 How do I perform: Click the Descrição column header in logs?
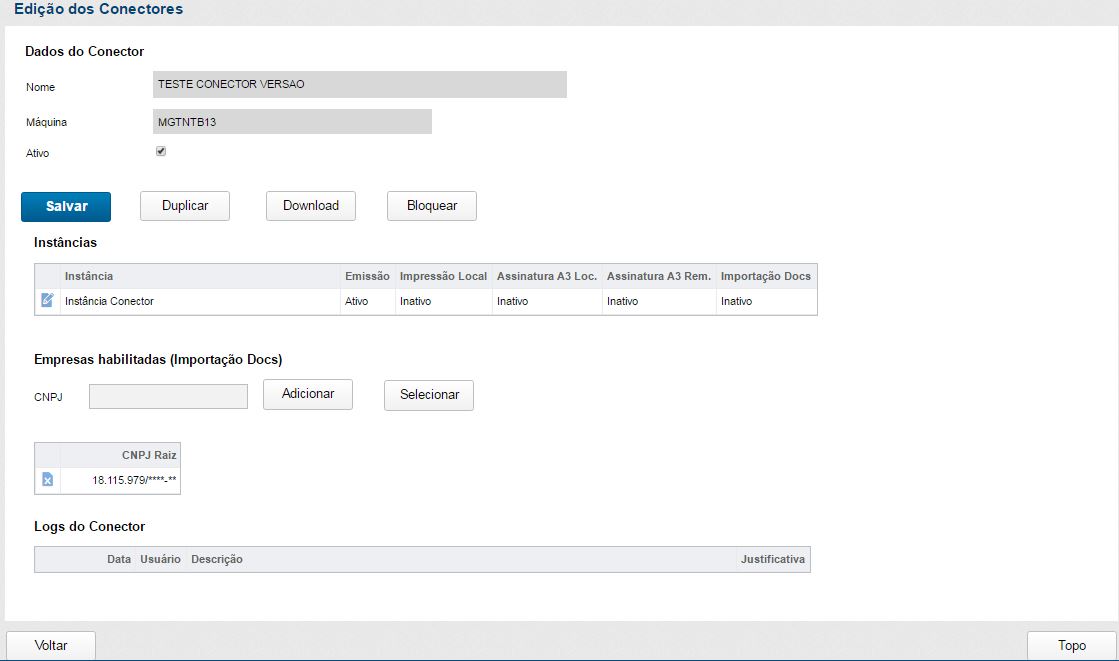click(x=217, y=559)
